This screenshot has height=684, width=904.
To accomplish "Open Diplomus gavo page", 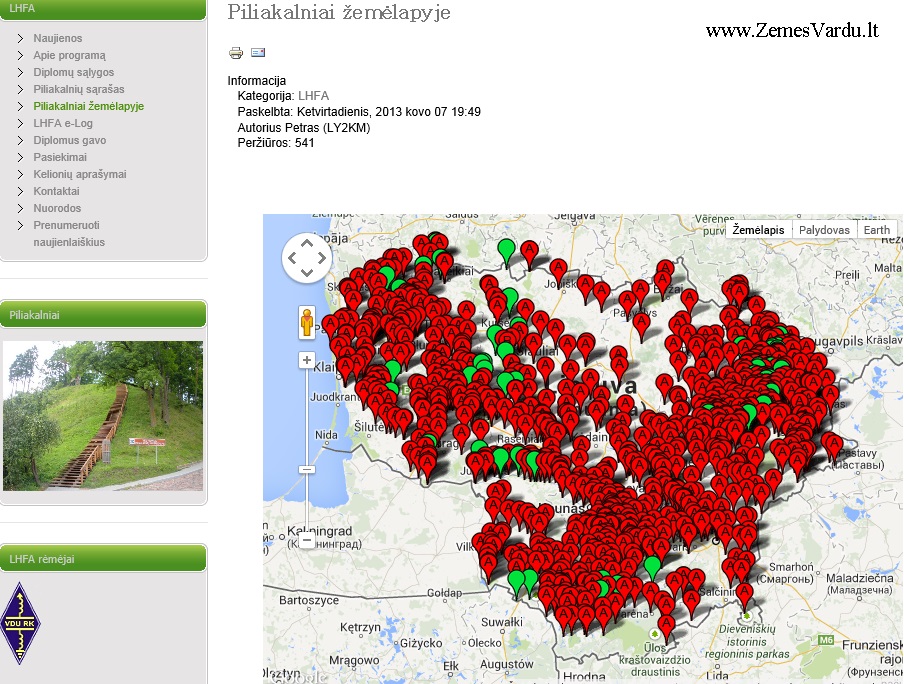I will [x=70, y=140].
